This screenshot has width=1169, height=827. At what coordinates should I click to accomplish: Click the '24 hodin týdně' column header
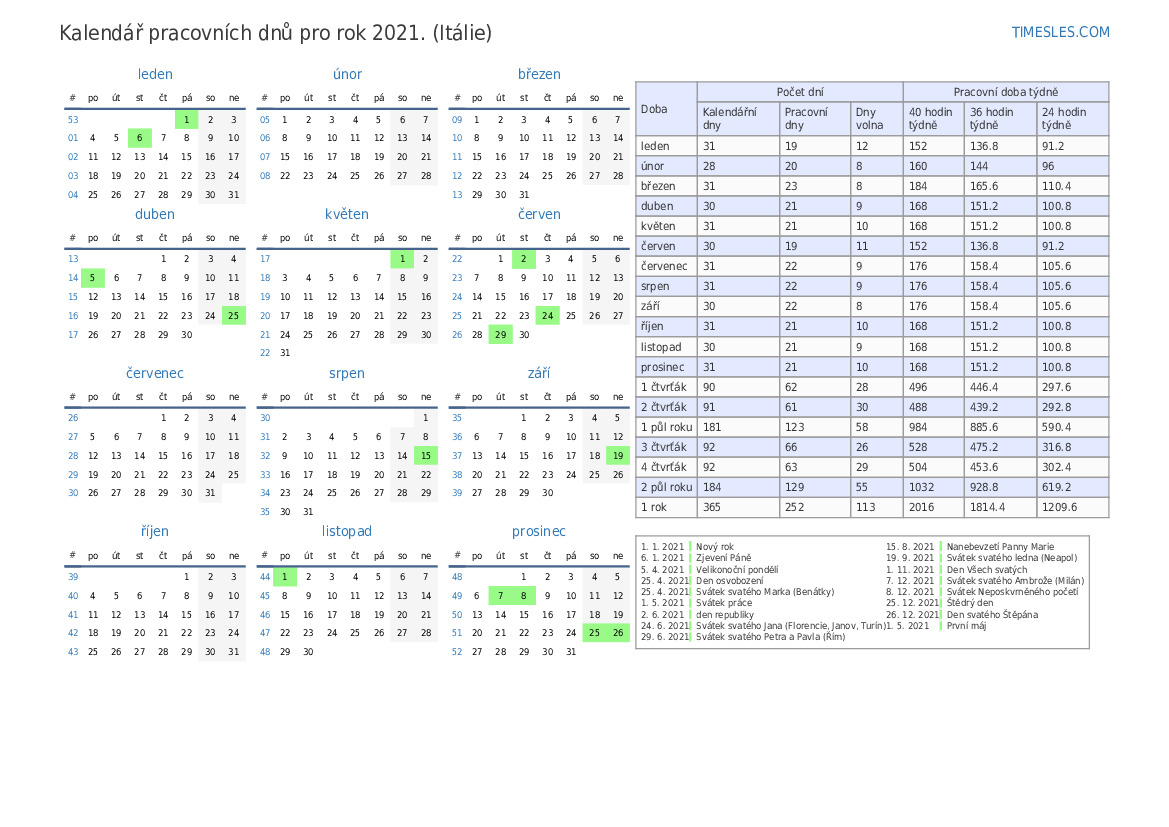pos(1073,119)
